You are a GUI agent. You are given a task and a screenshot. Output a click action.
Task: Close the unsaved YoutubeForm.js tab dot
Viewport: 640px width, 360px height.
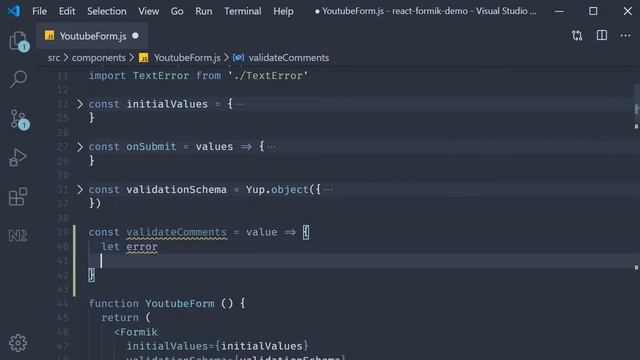136,36
